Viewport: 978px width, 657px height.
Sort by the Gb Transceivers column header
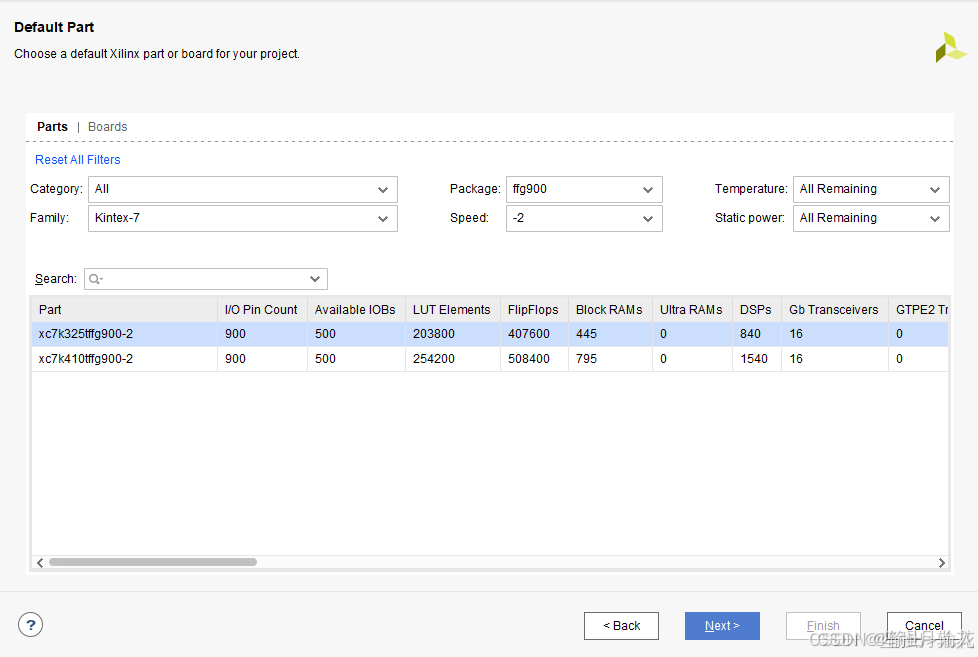835,309
